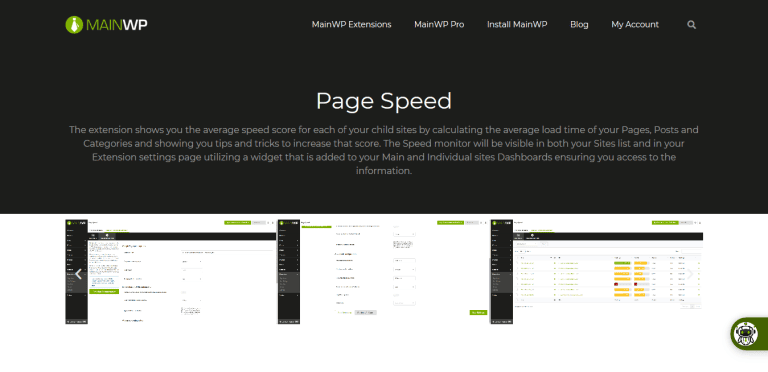This screenshot has height=372, width=768.
Task: Show previous slide with left carousel arrow
Action: click(78, 274)
